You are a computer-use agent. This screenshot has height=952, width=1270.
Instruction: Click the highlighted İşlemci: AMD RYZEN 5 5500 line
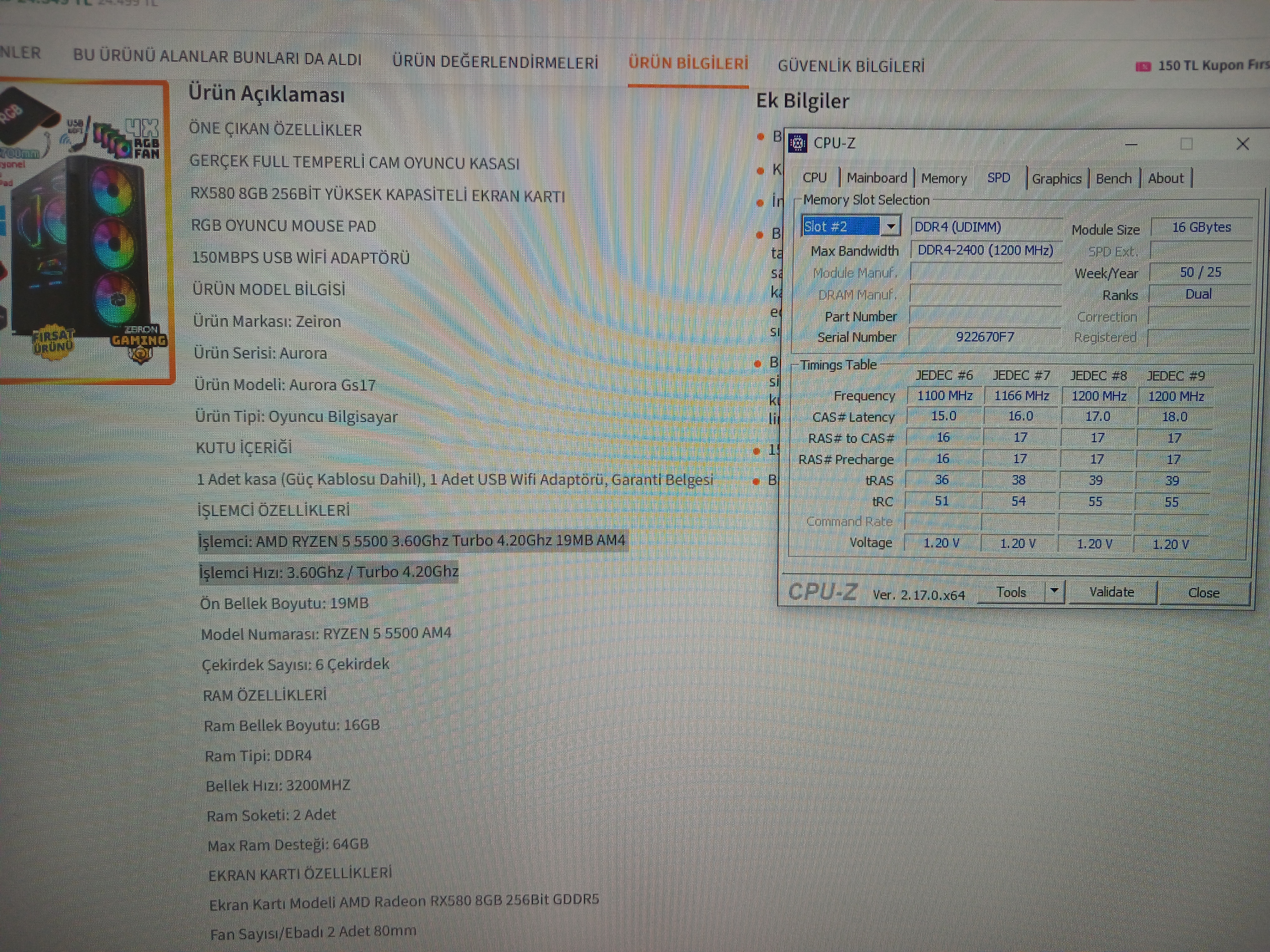[x=412, y=541]
